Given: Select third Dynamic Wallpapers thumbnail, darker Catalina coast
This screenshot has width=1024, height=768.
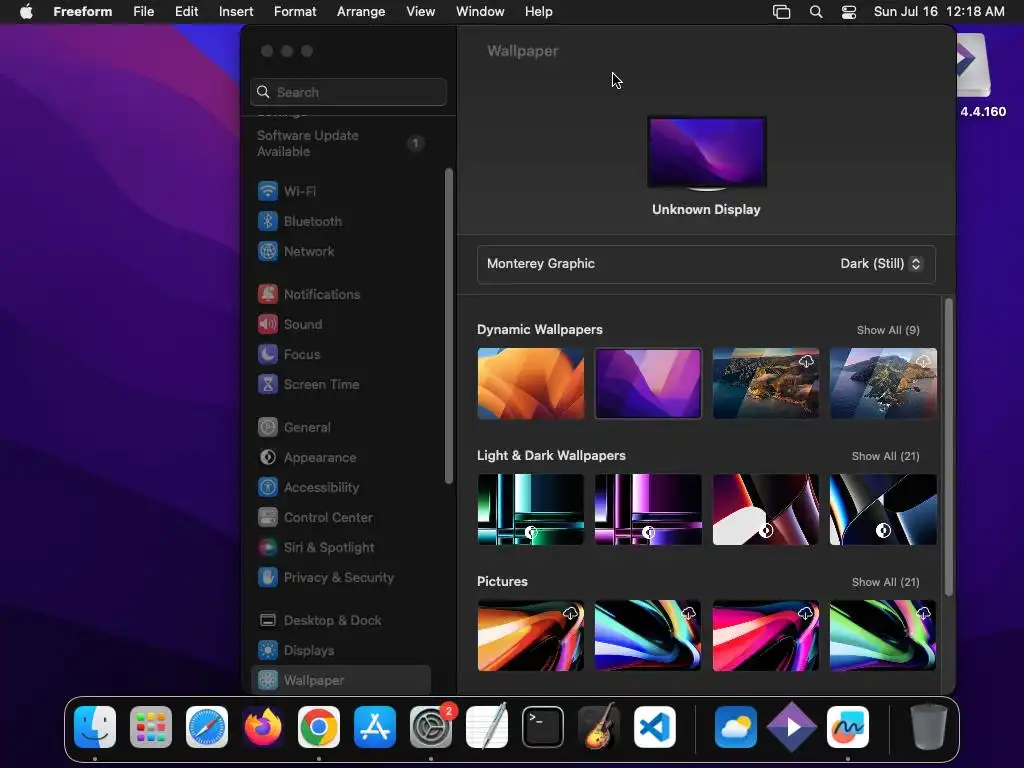Looking at the screenshot, I should click(765, 383).
